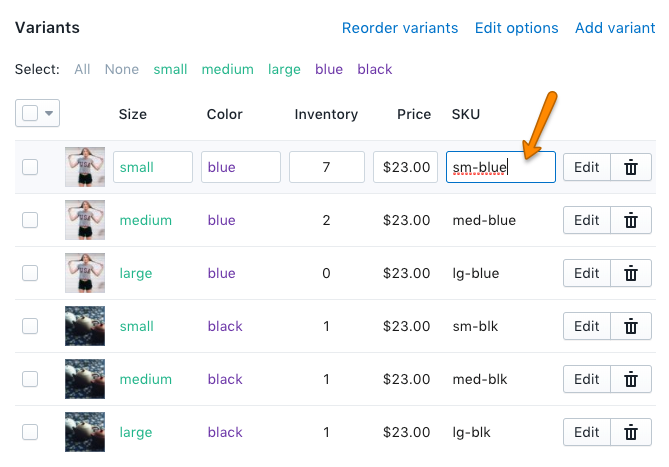Screen dimensions: 669x467
Task: Open Edit options link
Action: click(516, 28)
